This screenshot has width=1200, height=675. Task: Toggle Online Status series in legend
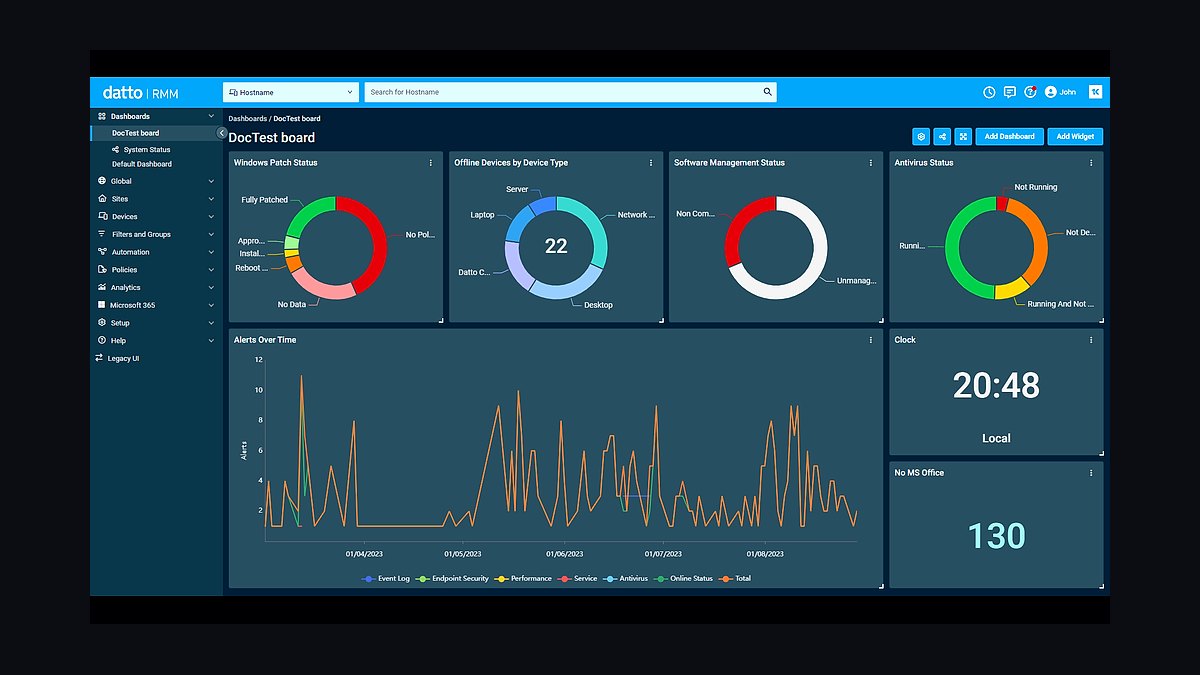coord(684,579)
